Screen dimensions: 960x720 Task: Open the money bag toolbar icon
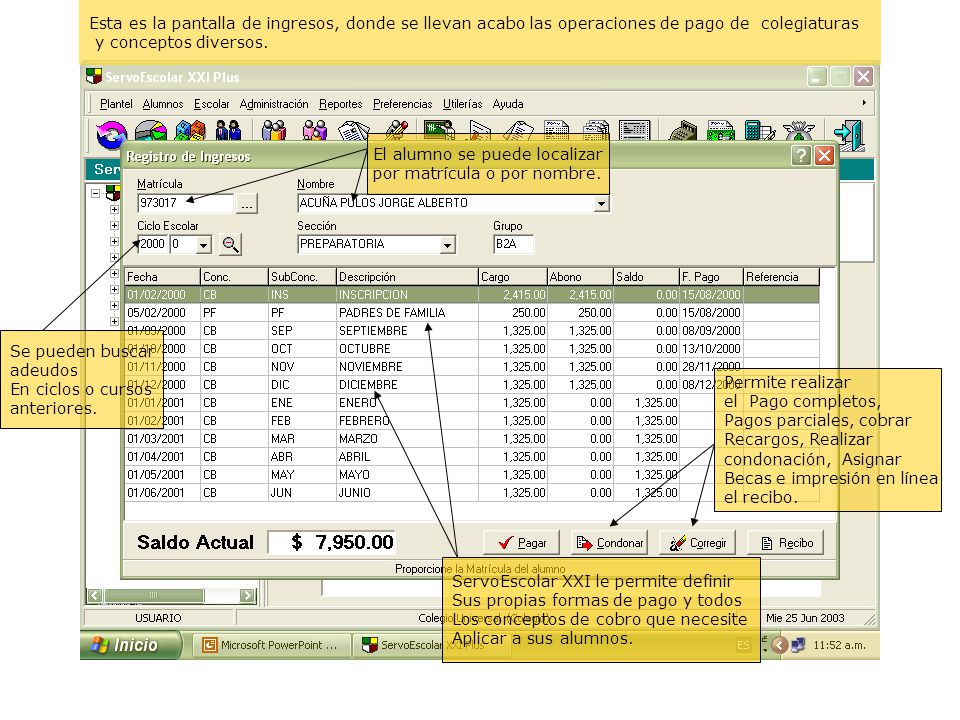798,130
